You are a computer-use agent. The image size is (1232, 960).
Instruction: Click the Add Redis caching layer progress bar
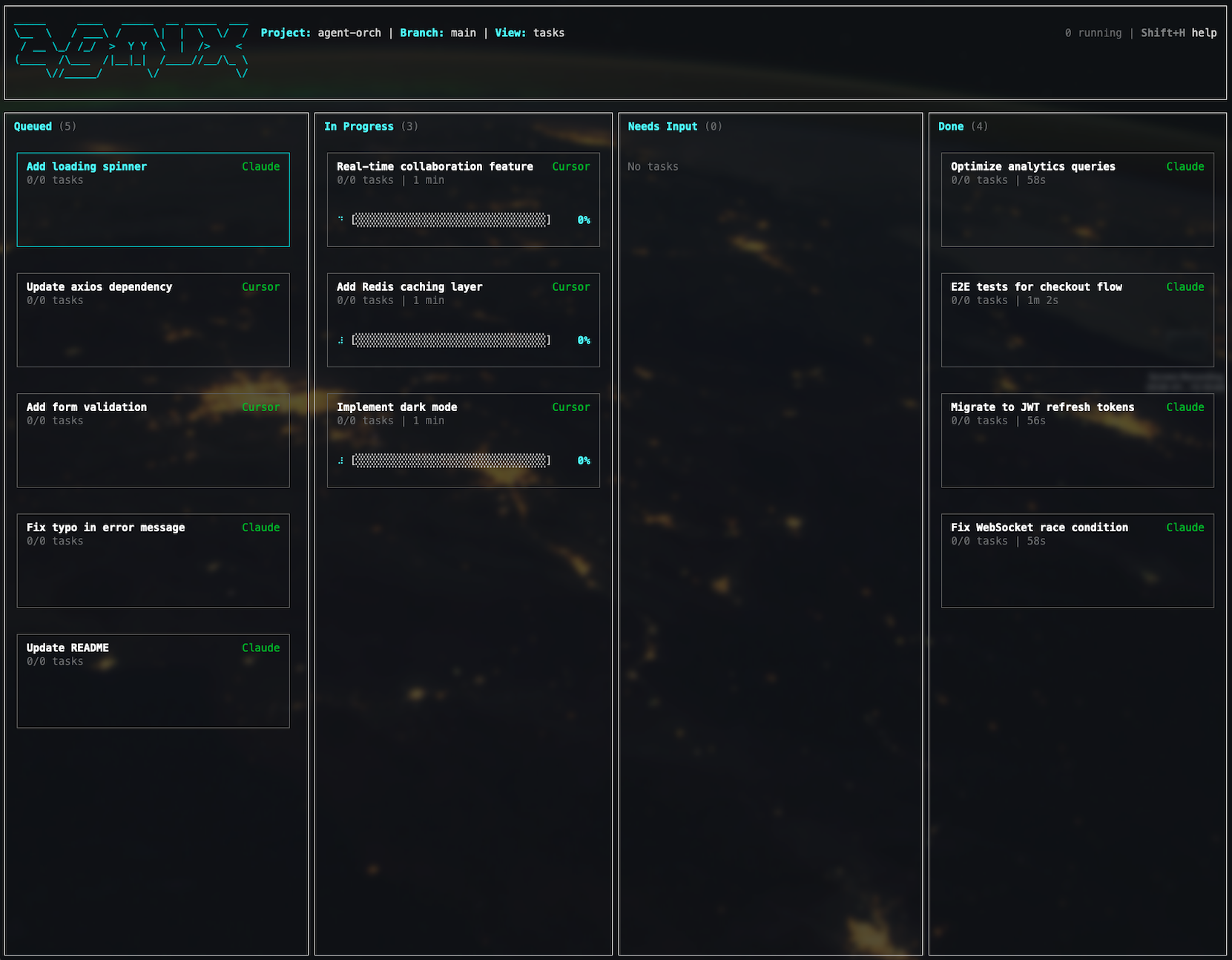(451, 340)
